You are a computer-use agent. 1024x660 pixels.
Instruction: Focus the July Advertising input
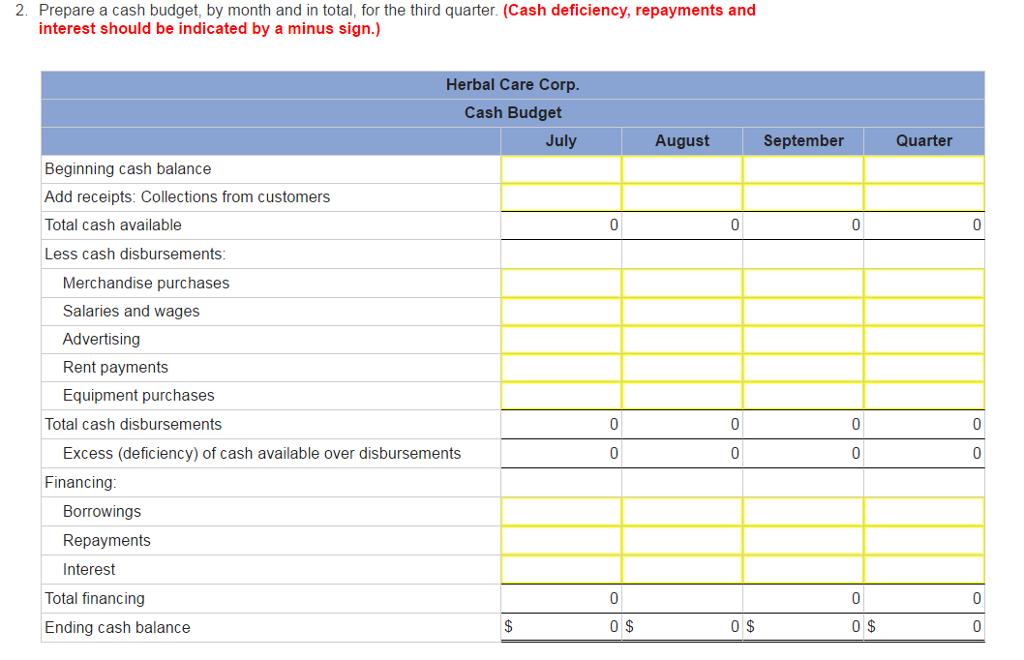pos(561,339)
